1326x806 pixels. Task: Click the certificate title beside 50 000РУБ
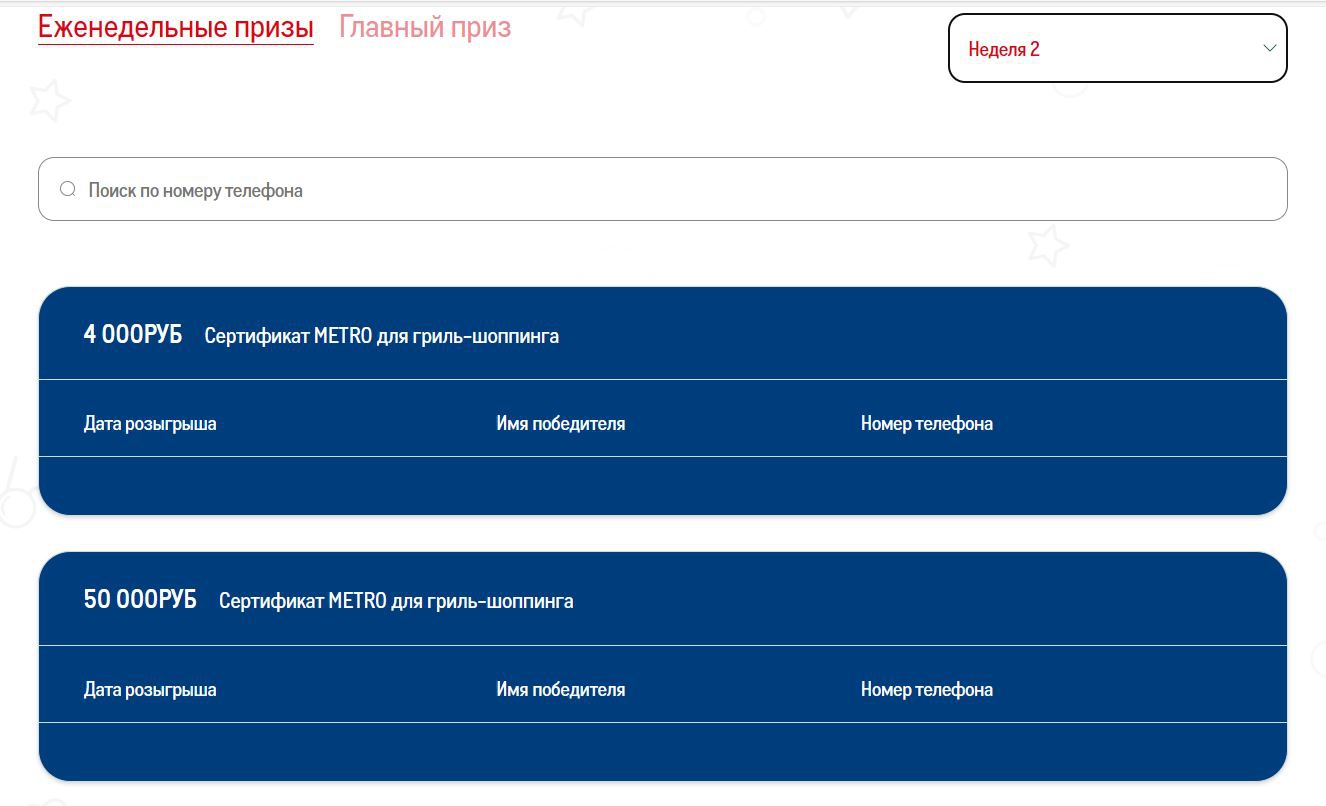coord(396,601)
